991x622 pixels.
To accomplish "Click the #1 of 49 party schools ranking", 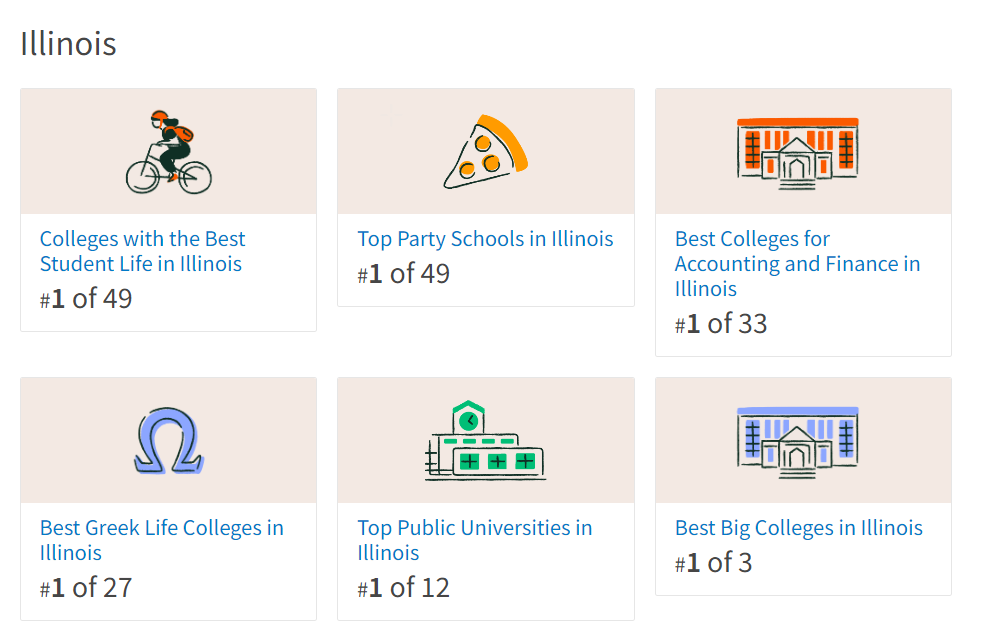I will click(403, 274).
